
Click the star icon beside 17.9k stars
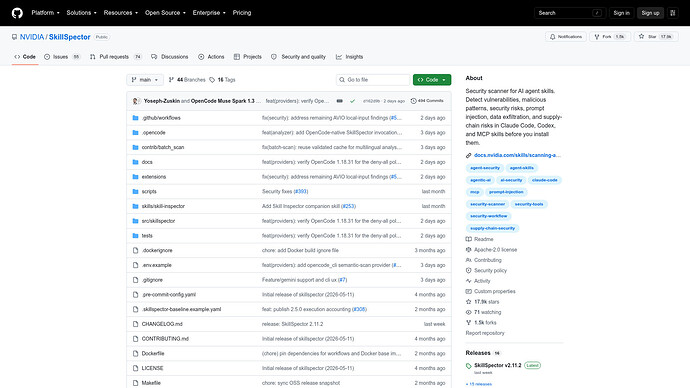pos(469,302)
